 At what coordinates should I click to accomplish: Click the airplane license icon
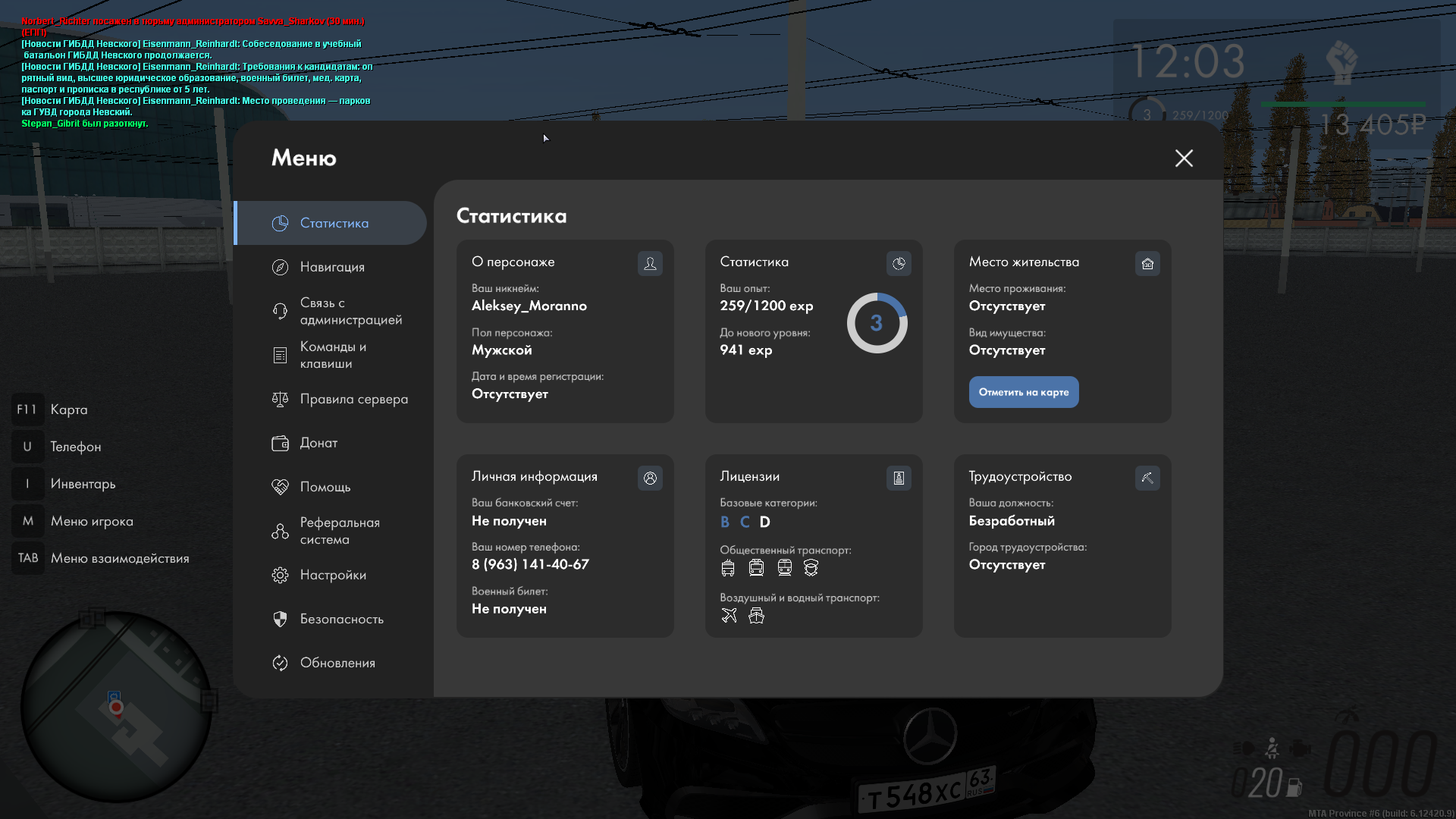(729, 616)
